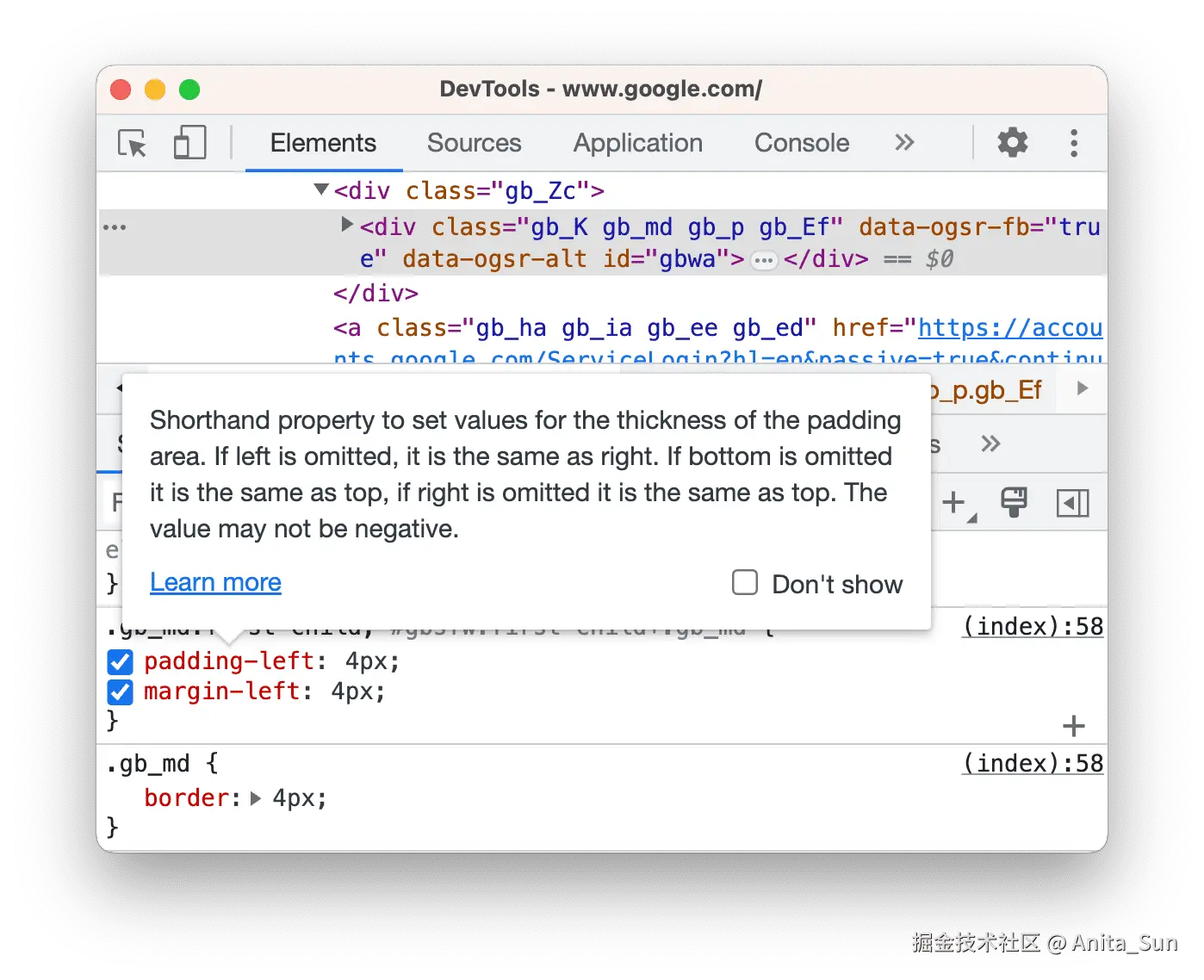Check the Don't show checkbox
This screenshot has height=980, width=1204.
tap(745, 583)
